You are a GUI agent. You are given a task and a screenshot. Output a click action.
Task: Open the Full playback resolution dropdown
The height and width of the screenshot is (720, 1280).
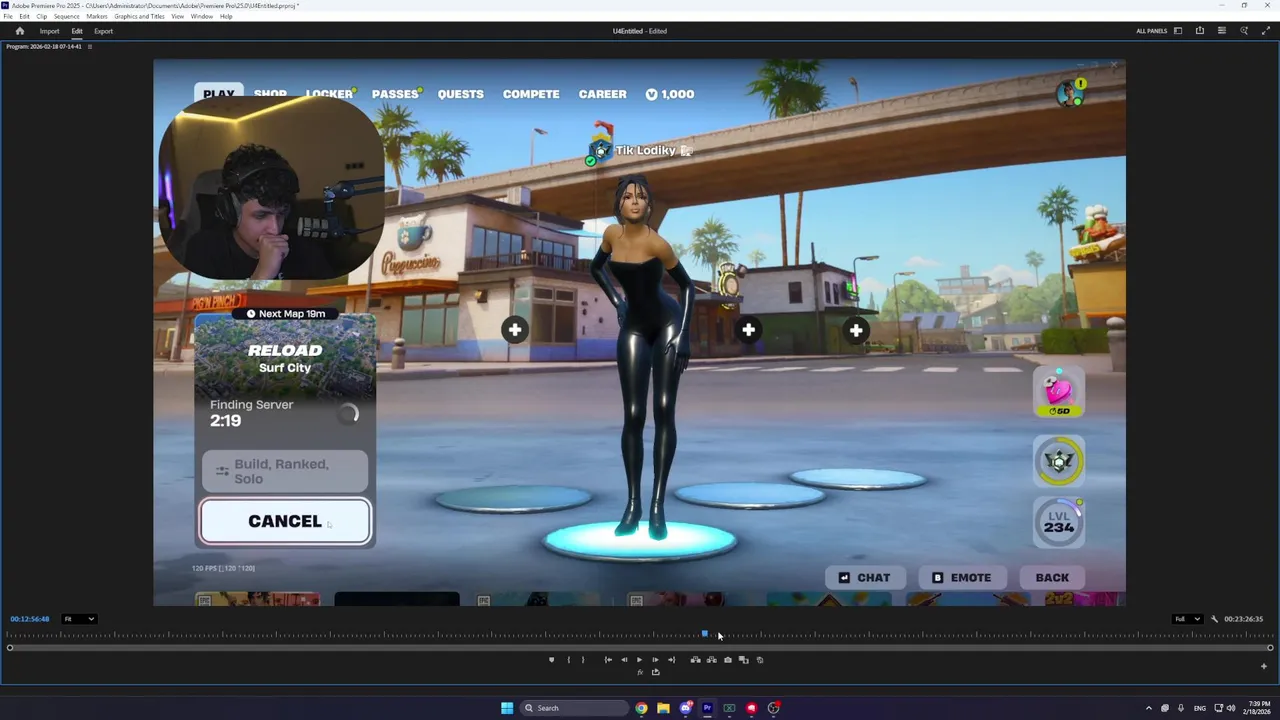(x=1188, y=619)
